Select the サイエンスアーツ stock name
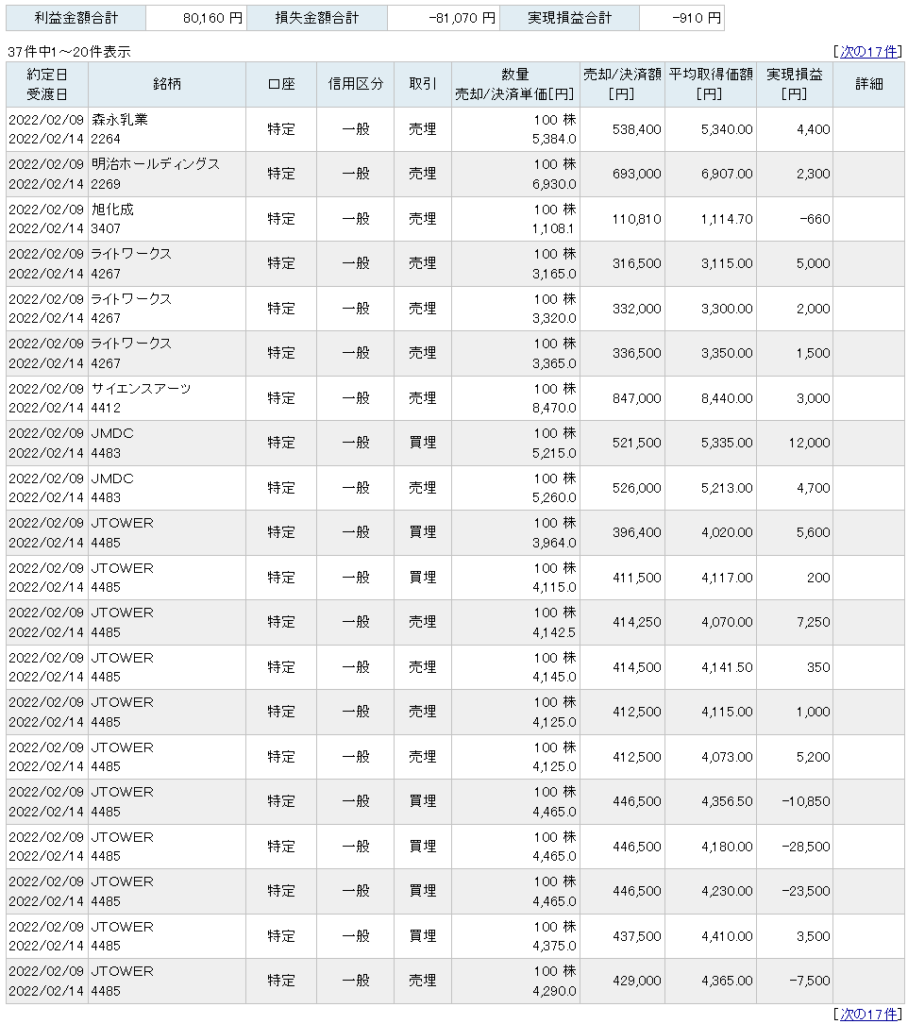 (x=141, y=389)
